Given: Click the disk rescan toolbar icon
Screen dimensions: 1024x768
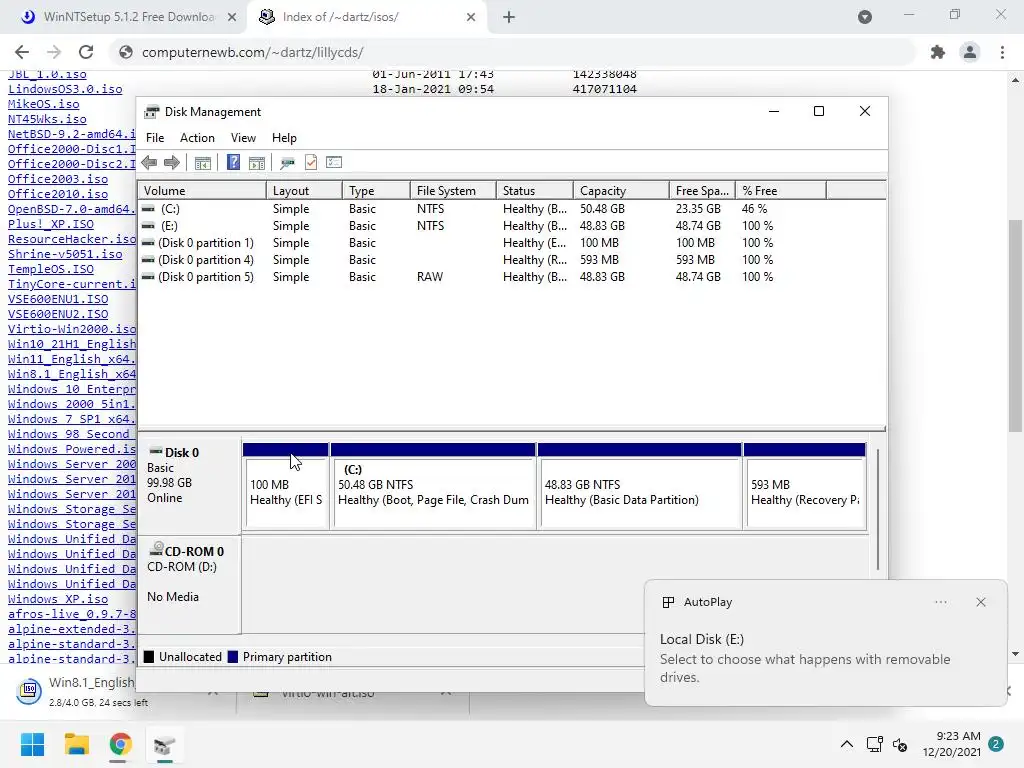Looking at the screenshot, I should [287, 163].
